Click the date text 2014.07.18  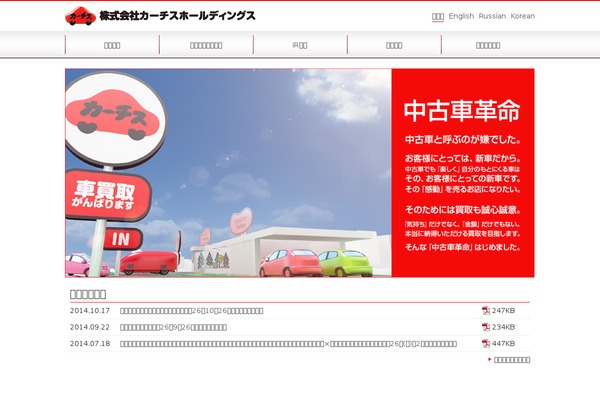point(90,344)
